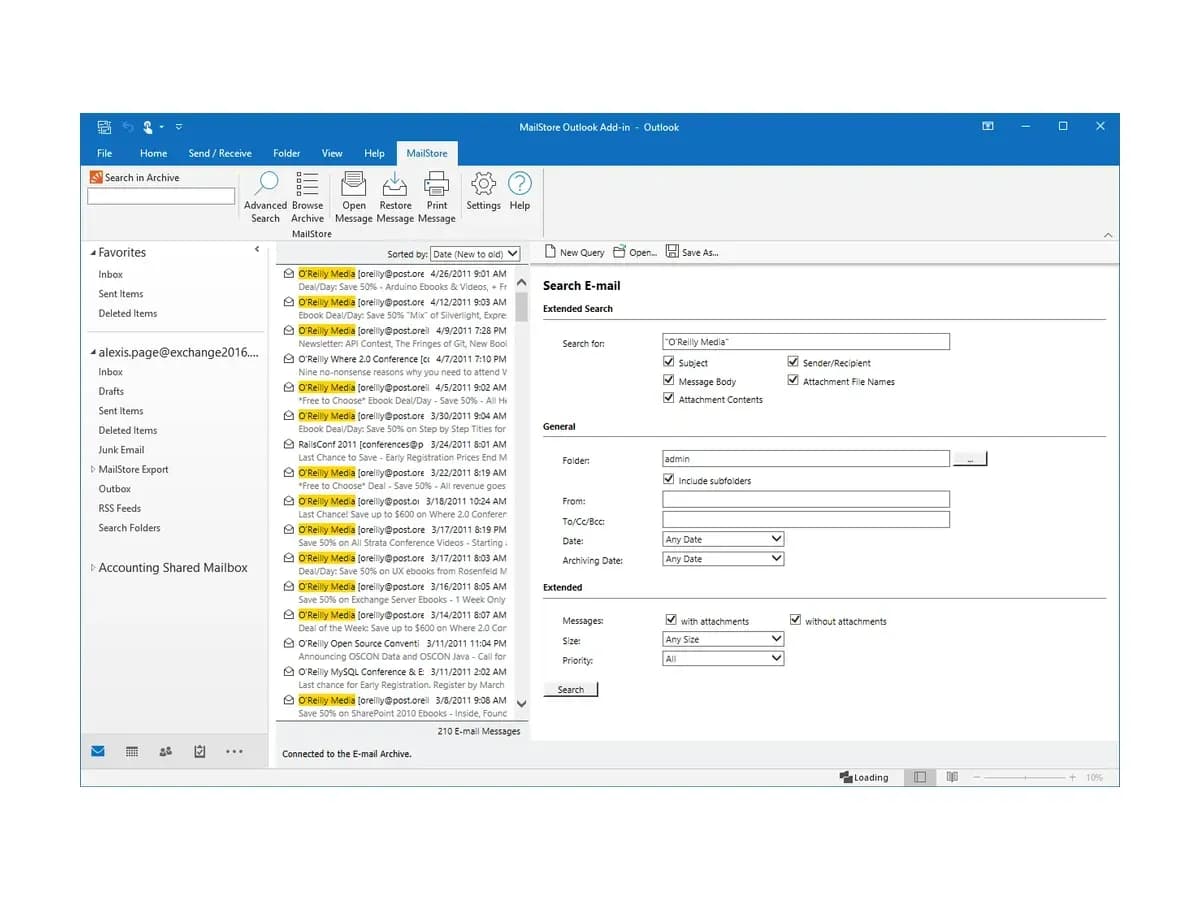
Task: Click the Search in Archive input field
Action: tap(161, 196)
